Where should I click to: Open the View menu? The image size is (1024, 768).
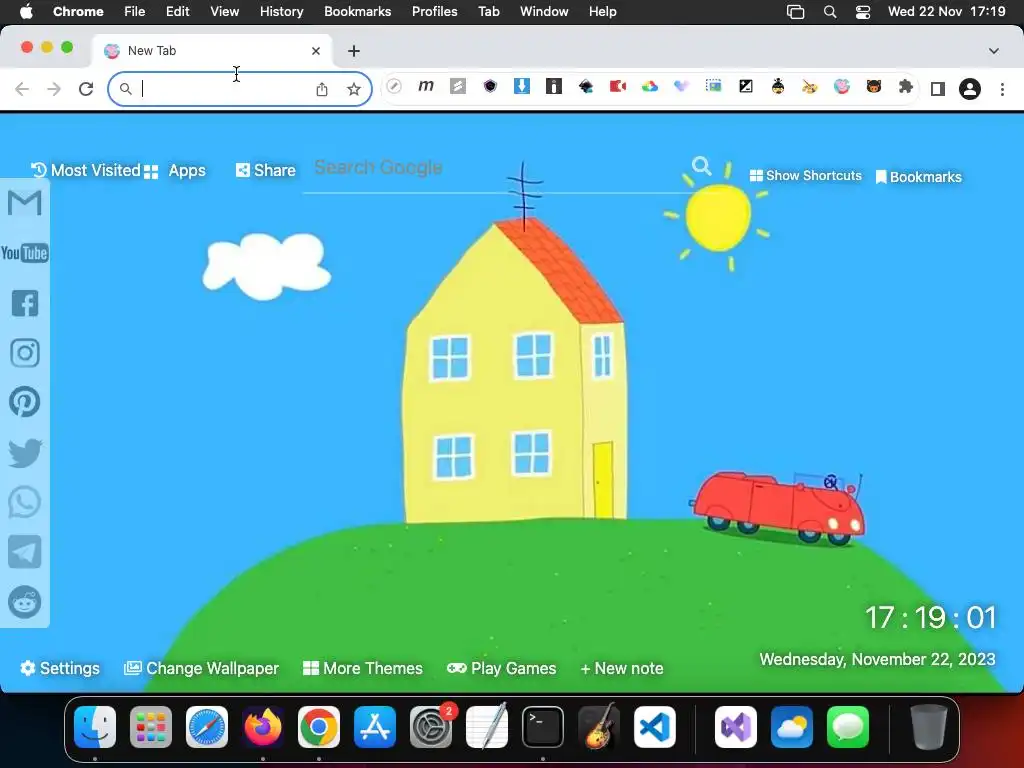click(225, 12)
